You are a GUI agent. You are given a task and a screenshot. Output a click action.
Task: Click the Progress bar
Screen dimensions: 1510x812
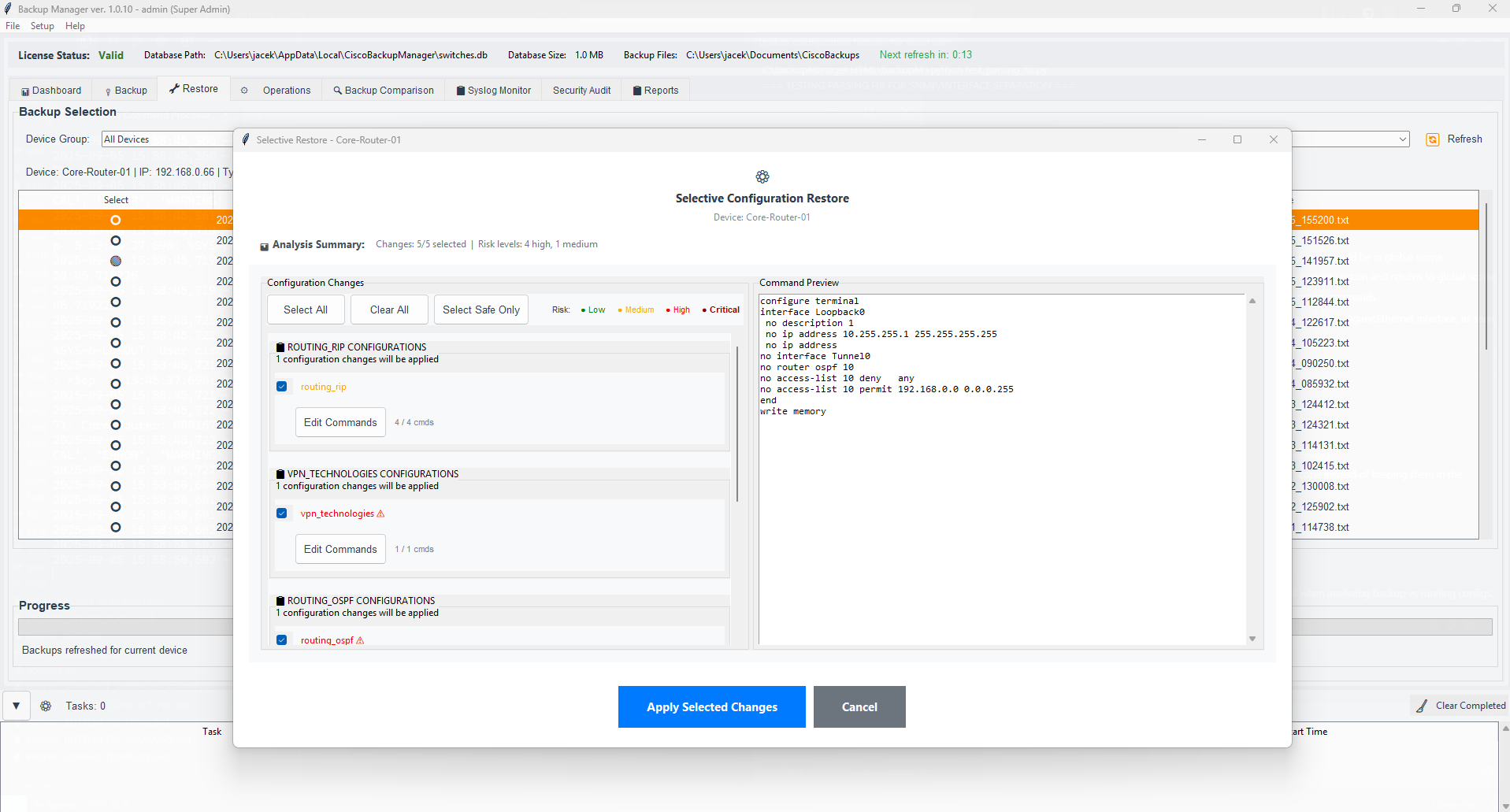point(755,627)
